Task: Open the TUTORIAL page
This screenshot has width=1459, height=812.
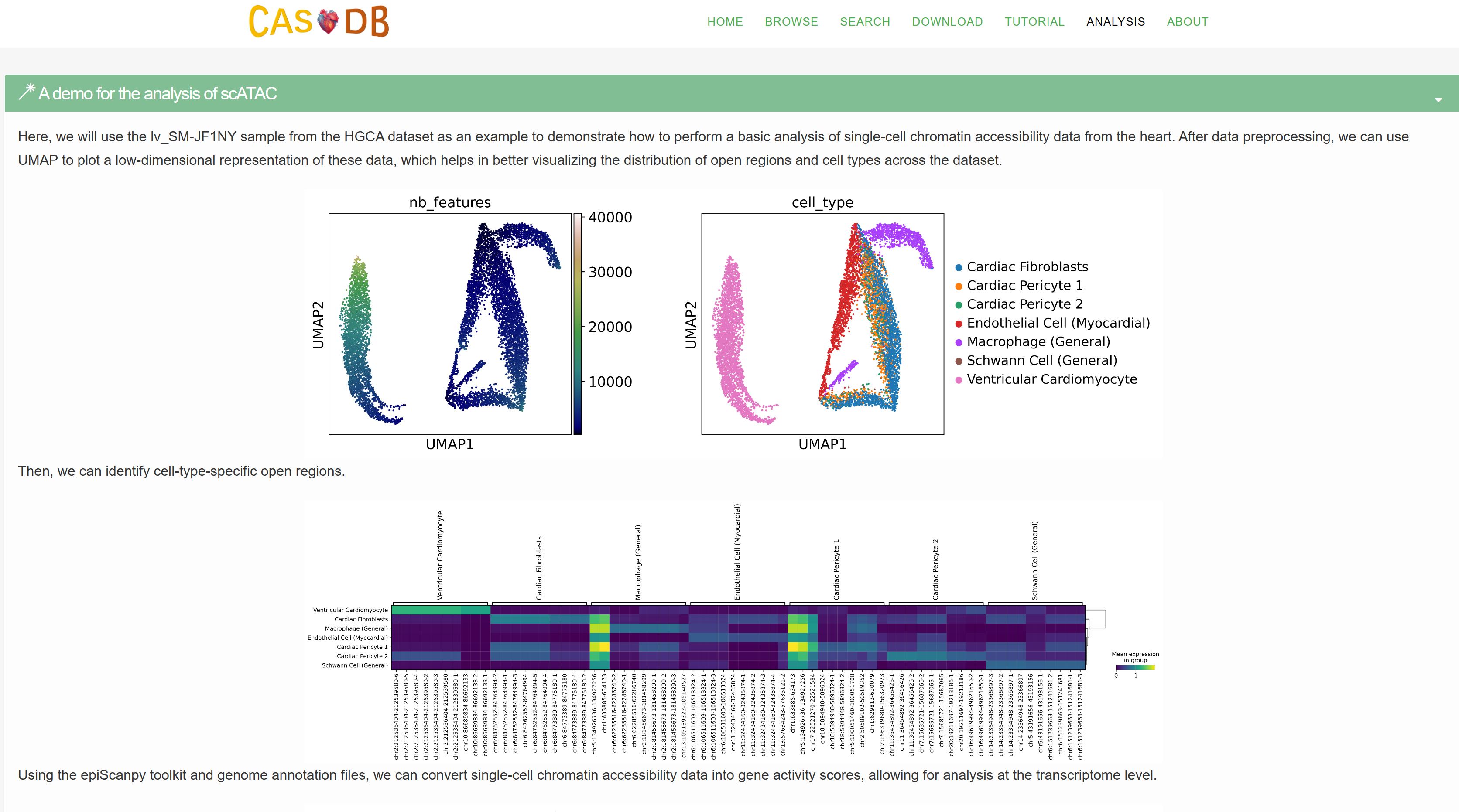Action: (1034, 22)
